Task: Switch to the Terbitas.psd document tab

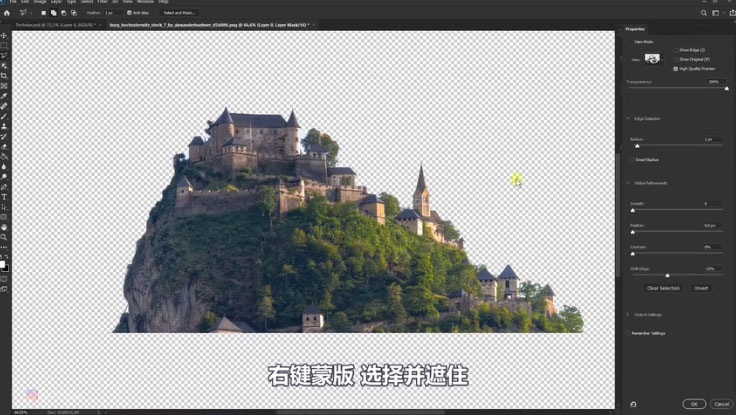Action: coord(55,24)
